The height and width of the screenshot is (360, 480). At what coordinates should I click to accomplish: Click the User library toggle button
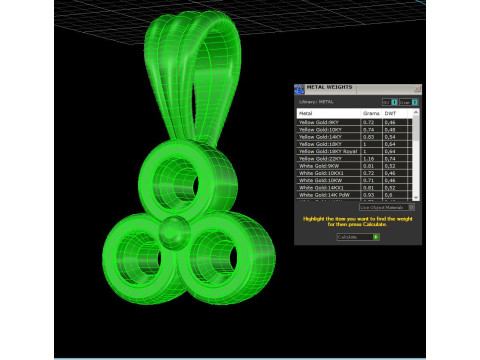tap(408, 102)
